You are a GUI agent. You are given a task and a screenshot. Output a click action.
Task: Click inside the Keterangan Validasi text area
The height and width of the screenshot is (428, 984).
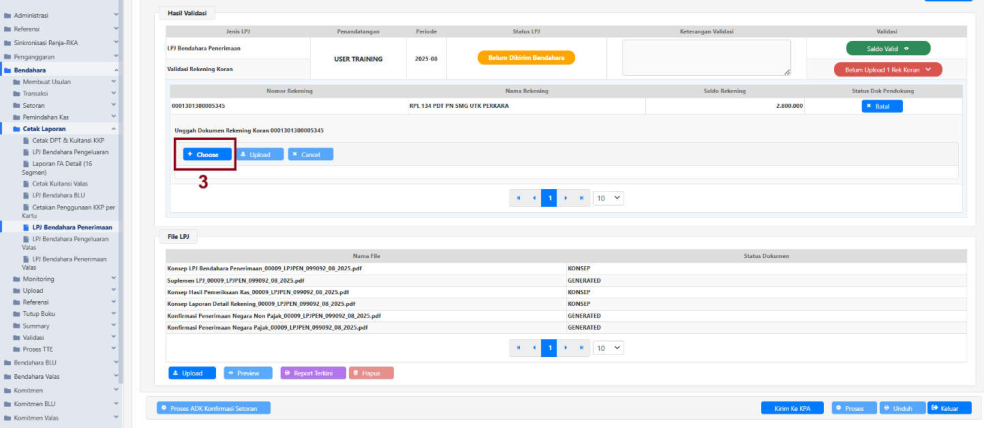pos(705,57)
